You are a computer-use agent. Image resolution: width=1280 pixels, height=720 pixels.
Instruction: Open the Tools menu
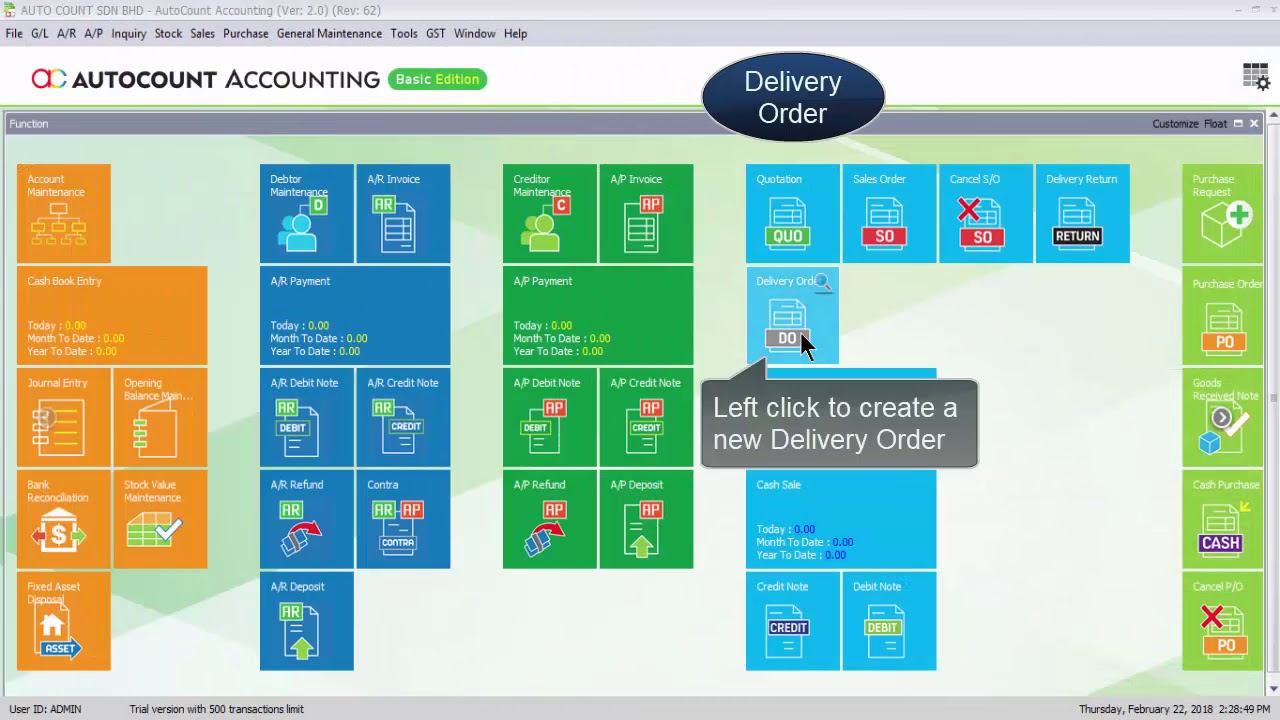[404, 33]
